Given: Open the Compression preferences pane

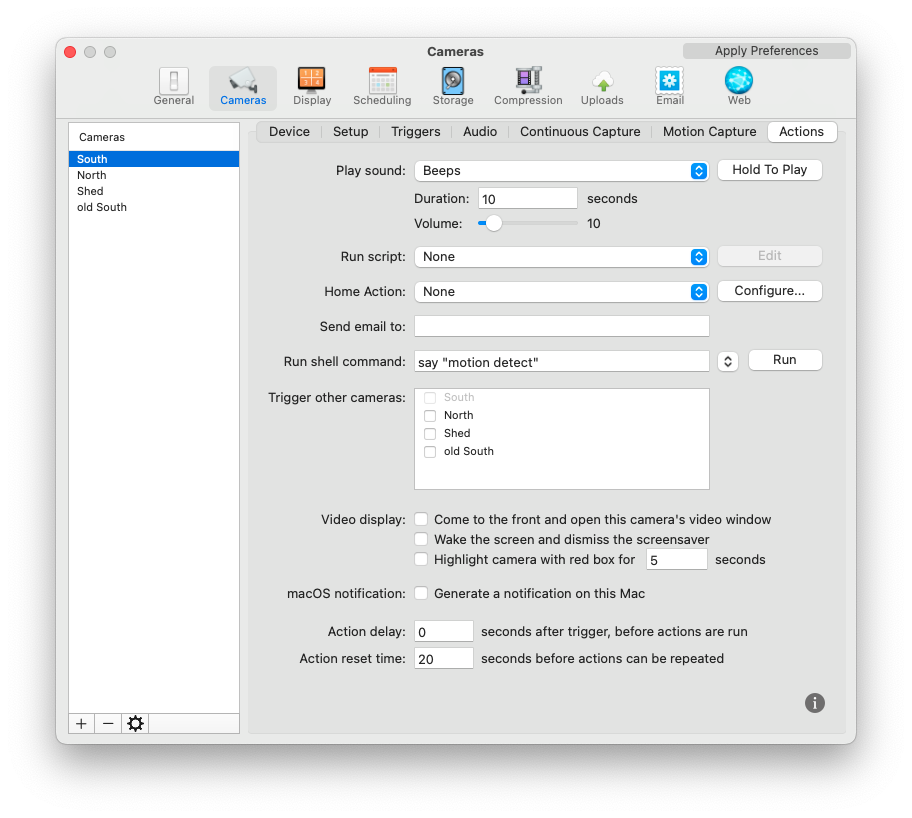Looking at the screenshot, I should point(528,87).
